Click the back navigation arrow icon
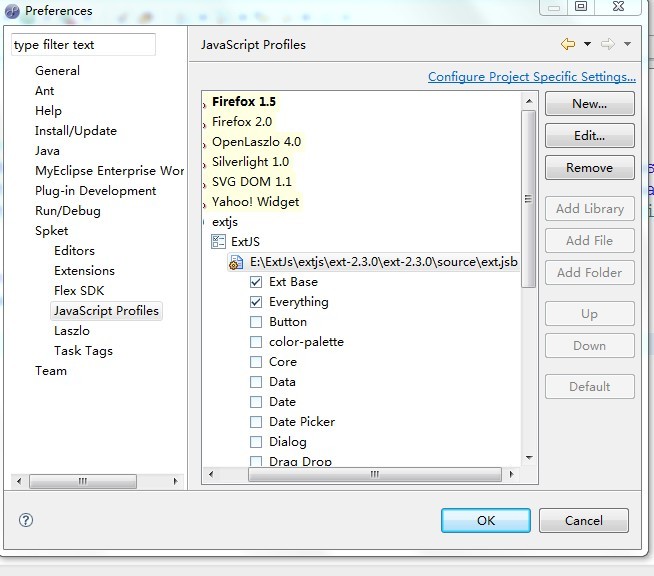This screenshot has width=654, height=576. (x=568, y=44)
